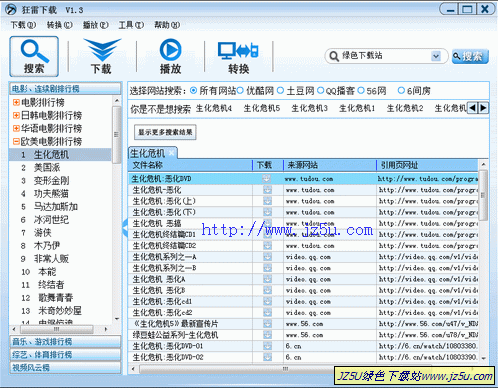Expand the 电影排行榜 tree node
The height and width of the screenshot is (388, 498).
(16, 102)
